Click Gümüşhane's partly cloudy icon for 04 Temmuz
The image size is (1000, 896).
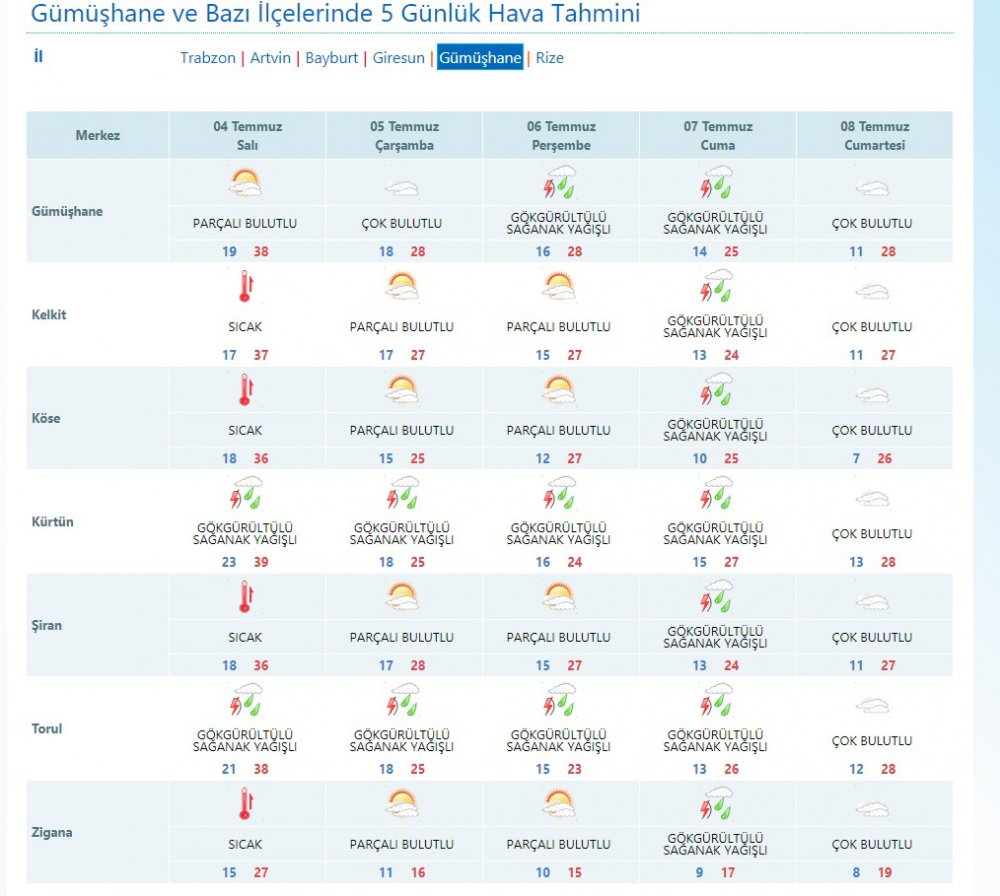coord(245,183)
